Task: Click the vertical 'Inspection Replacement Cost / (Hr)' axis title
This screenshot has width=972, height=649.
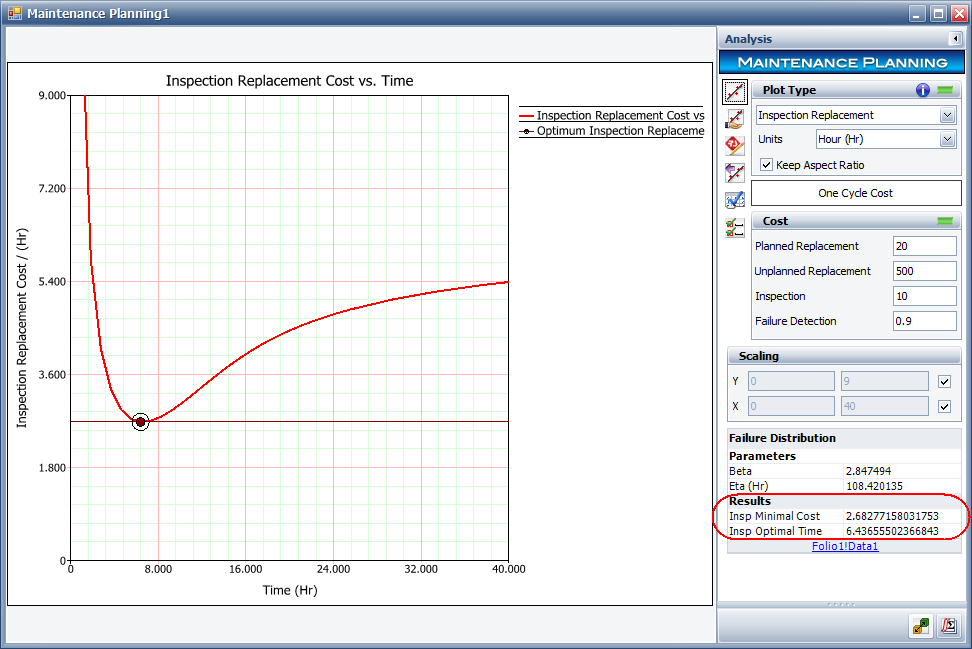Action: (22, 328)
